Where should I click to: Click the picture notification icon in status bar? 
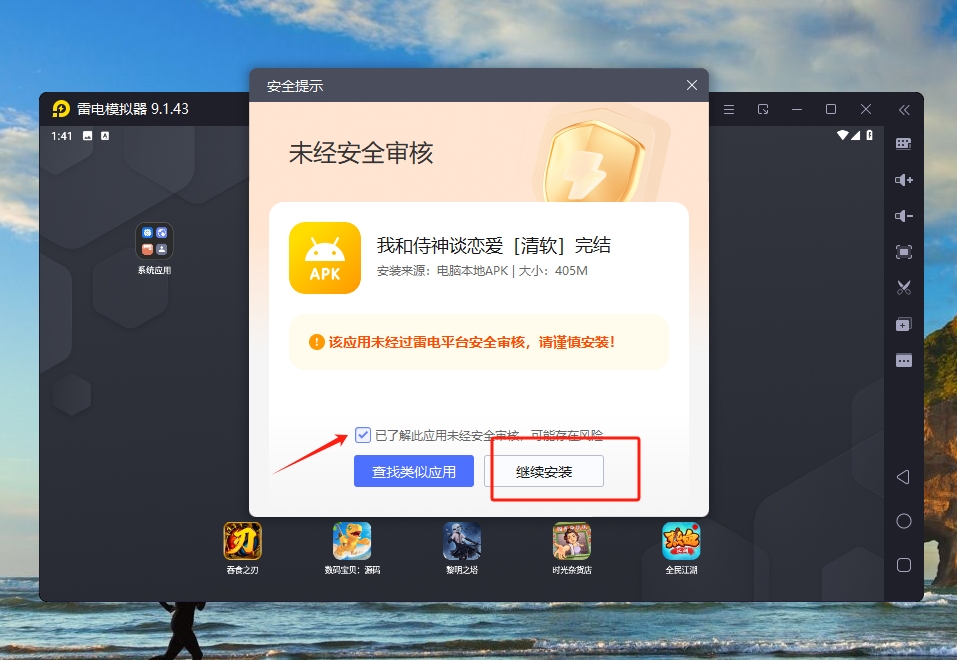click(x=87, y=136)
